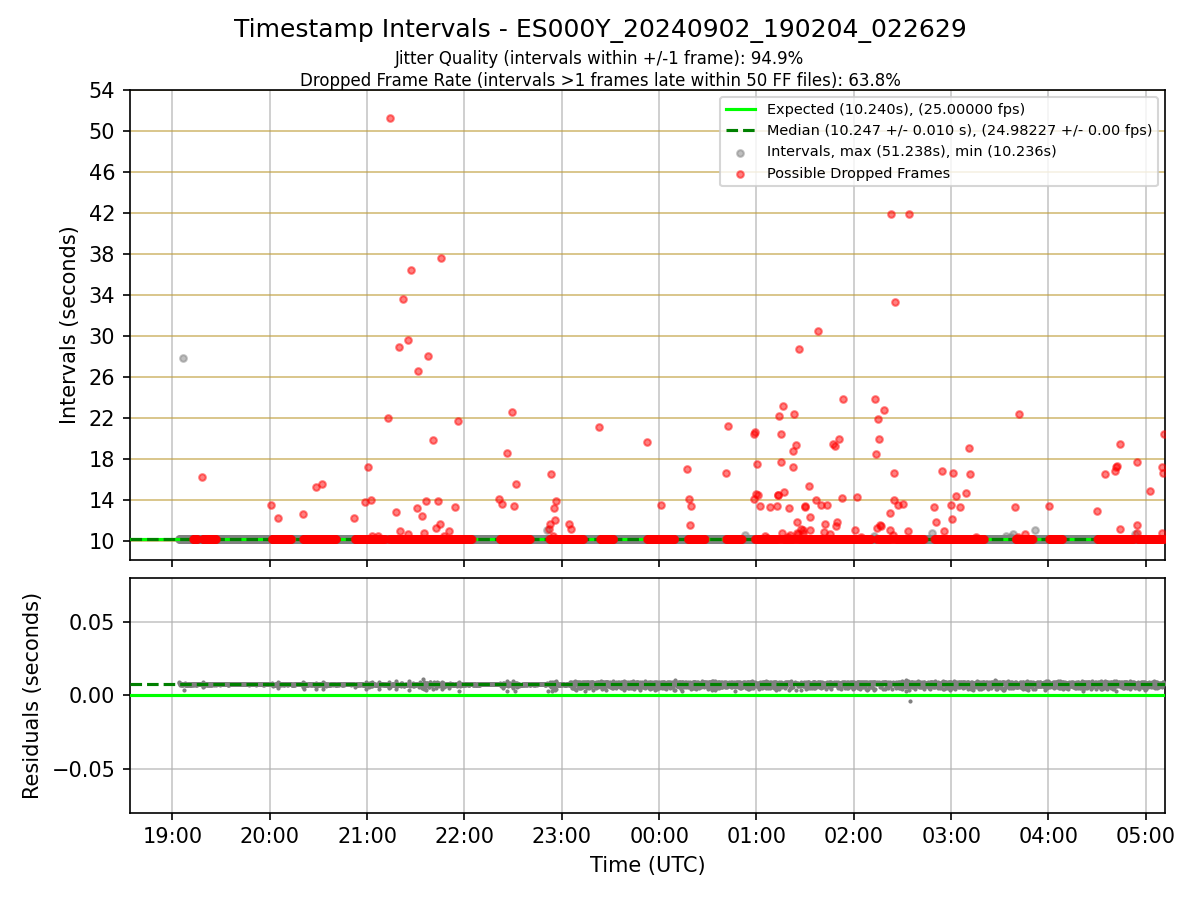Click the plot title 'Timestamp Intervals - ES000Y_20240902_190204_022629'
This screenshot has height=900, width=1200.
[x=600, y=29]
